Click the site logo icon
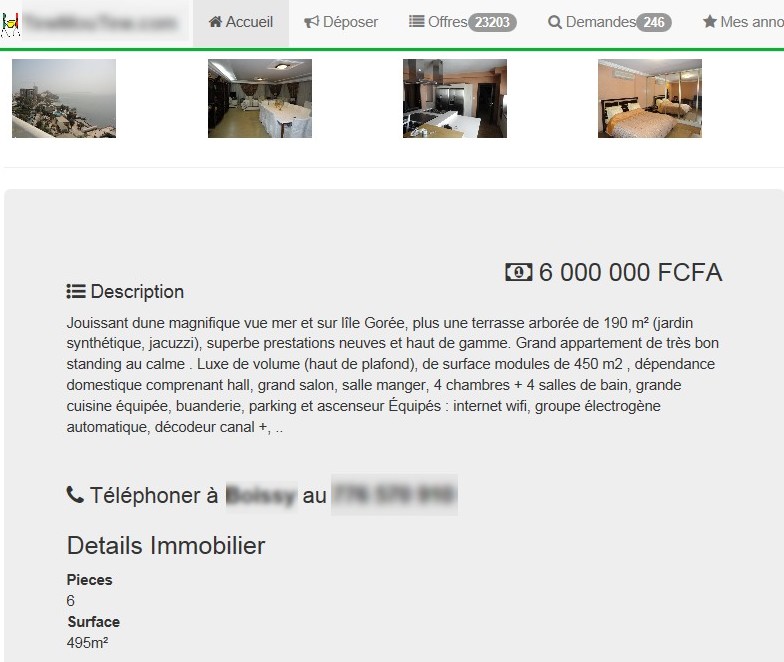The height and width of the screenshot is (662, 784). pos(10,24)
